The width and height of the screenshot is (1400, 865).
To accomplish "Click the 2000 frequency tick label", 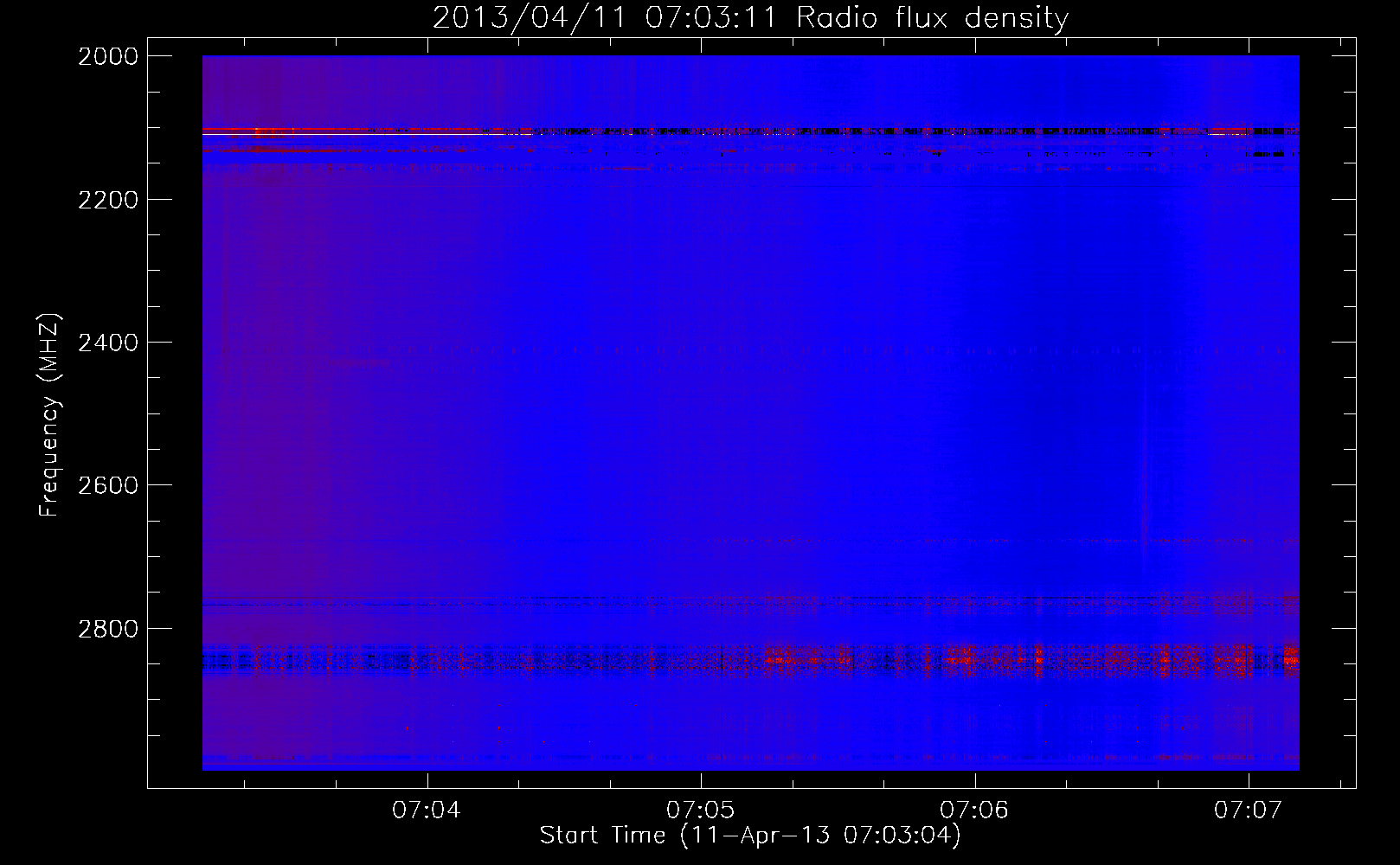I will coord(108,56).
